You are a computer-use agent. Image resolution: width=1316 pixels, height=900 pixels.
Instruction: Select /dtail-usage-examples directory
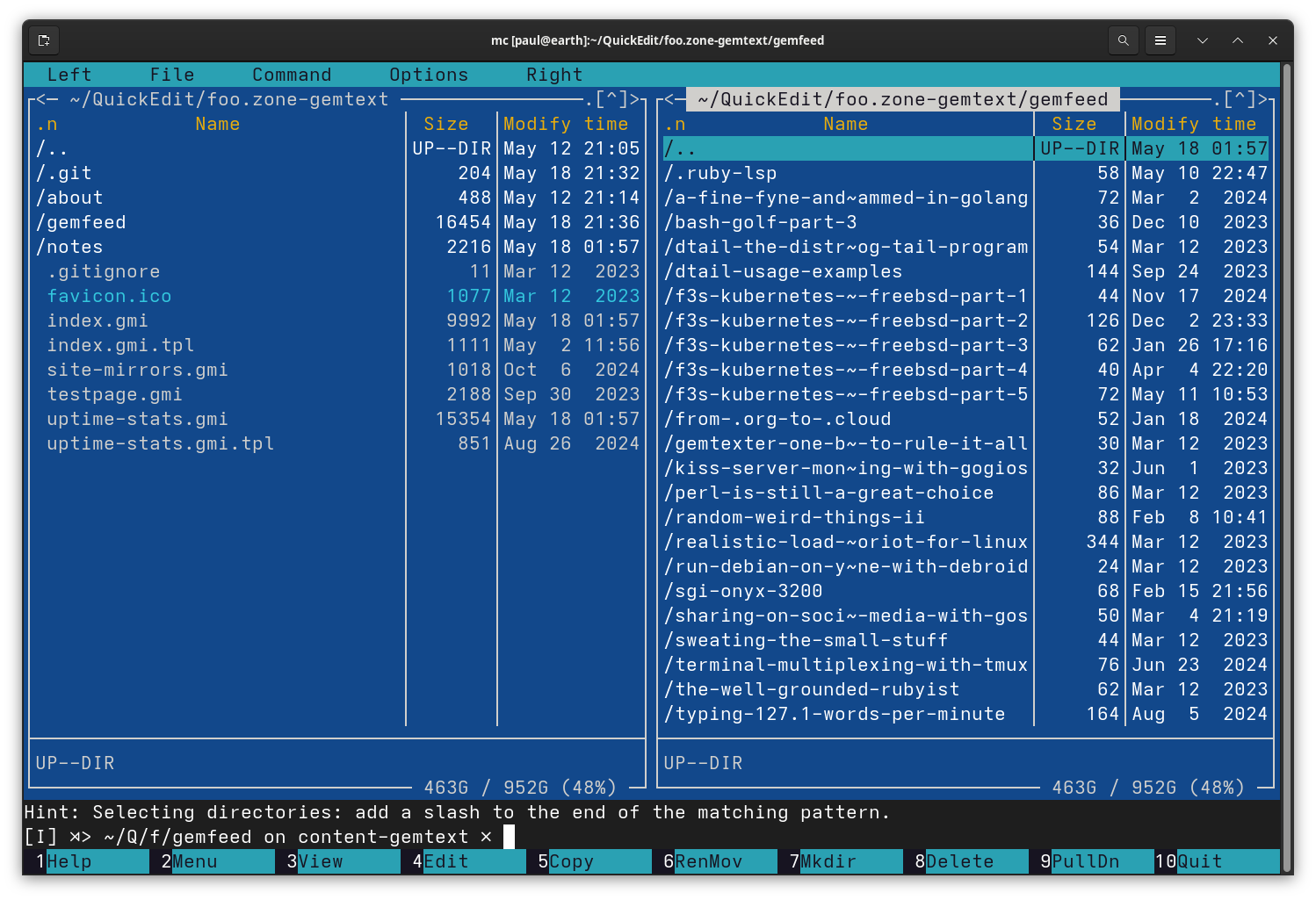coord(966,271)
